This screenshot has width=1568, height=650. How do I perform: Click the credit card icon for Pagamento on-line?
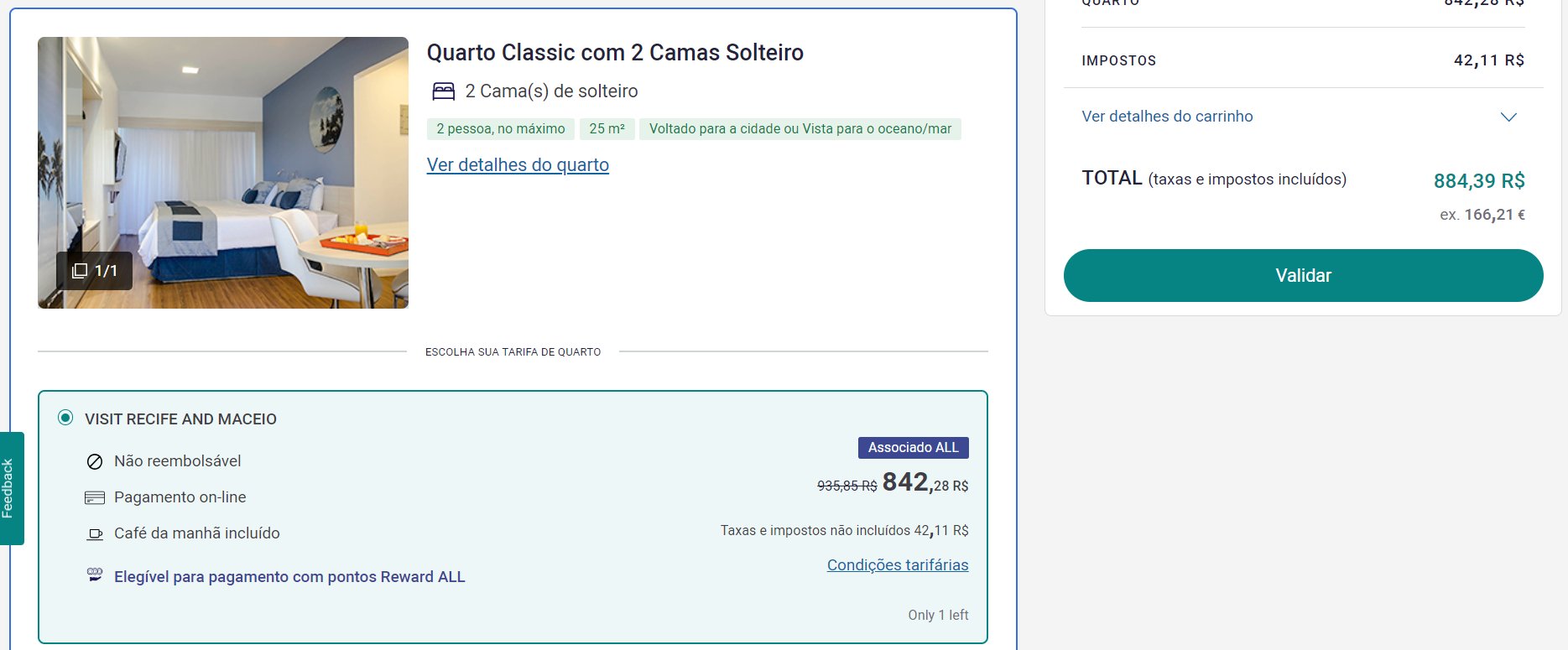95,497
